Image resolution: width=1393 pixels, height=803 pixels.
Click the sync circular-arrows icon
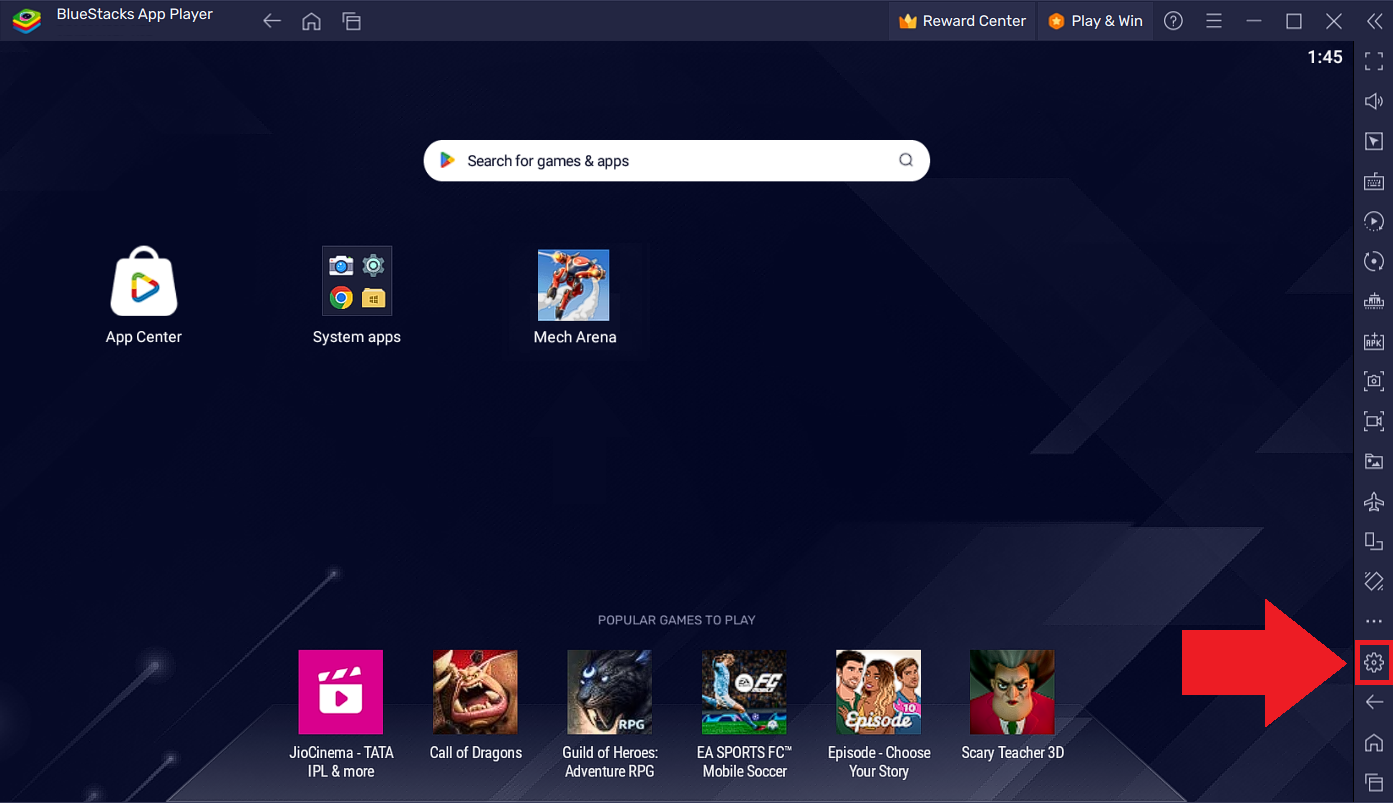(x=1374, y=261)
